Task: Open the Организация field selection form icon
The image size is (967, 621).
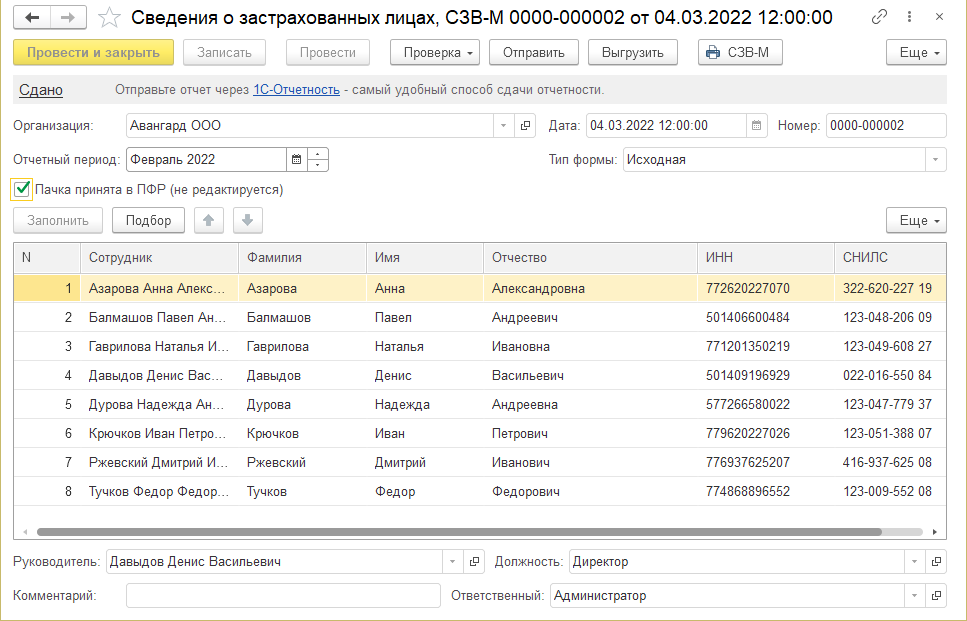Action: 525,126
